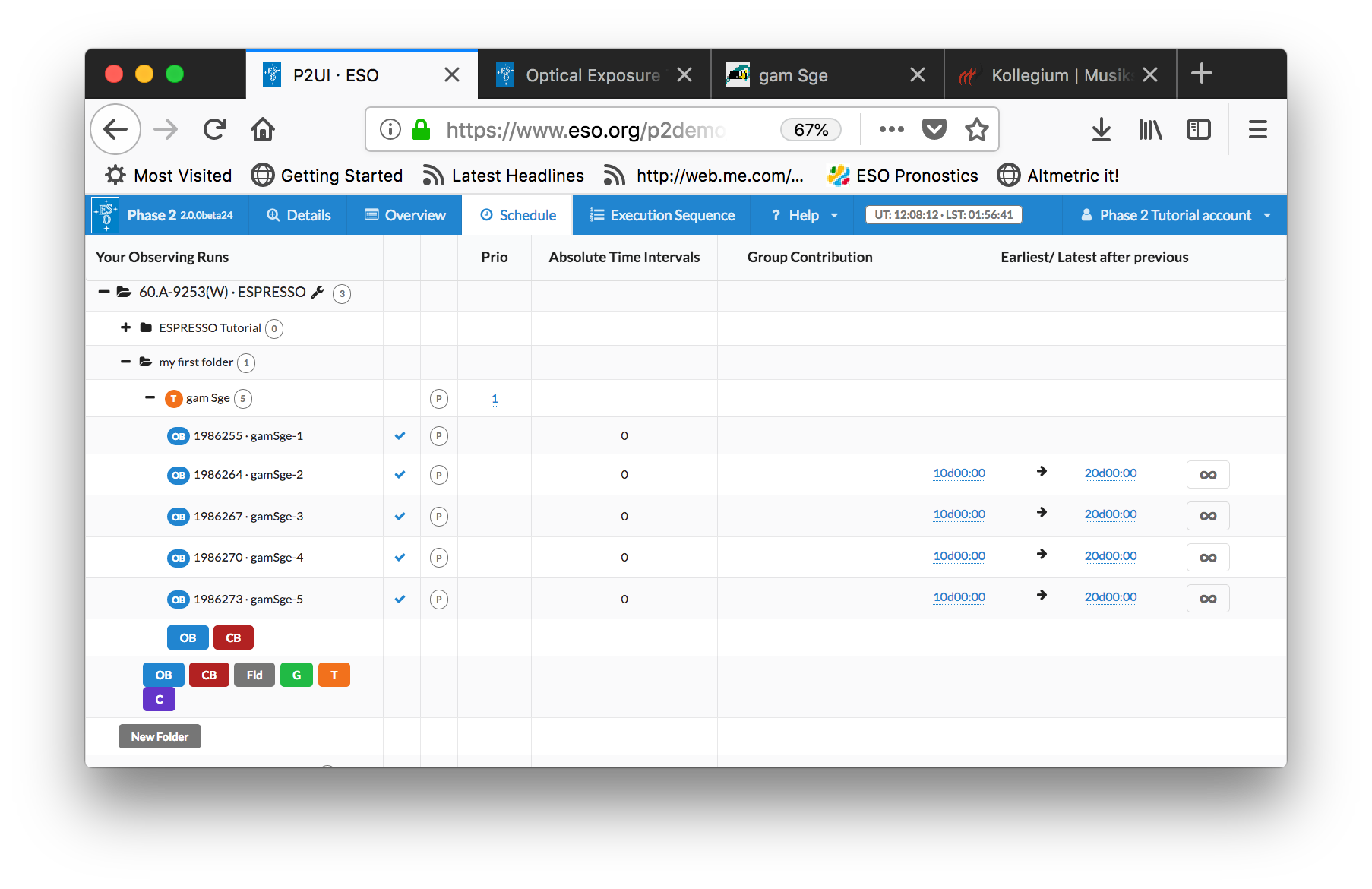Toggle the checkmark for OB gamSge-1

click(x=400, y=436)
